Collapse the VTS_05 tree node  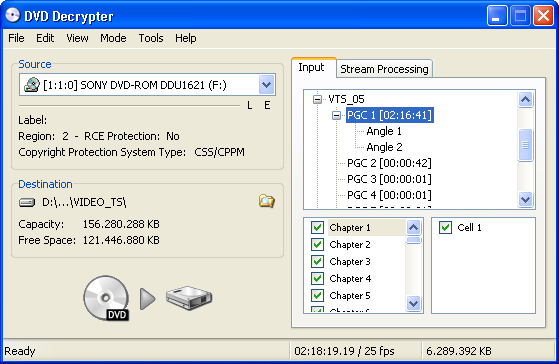[317, 99]
